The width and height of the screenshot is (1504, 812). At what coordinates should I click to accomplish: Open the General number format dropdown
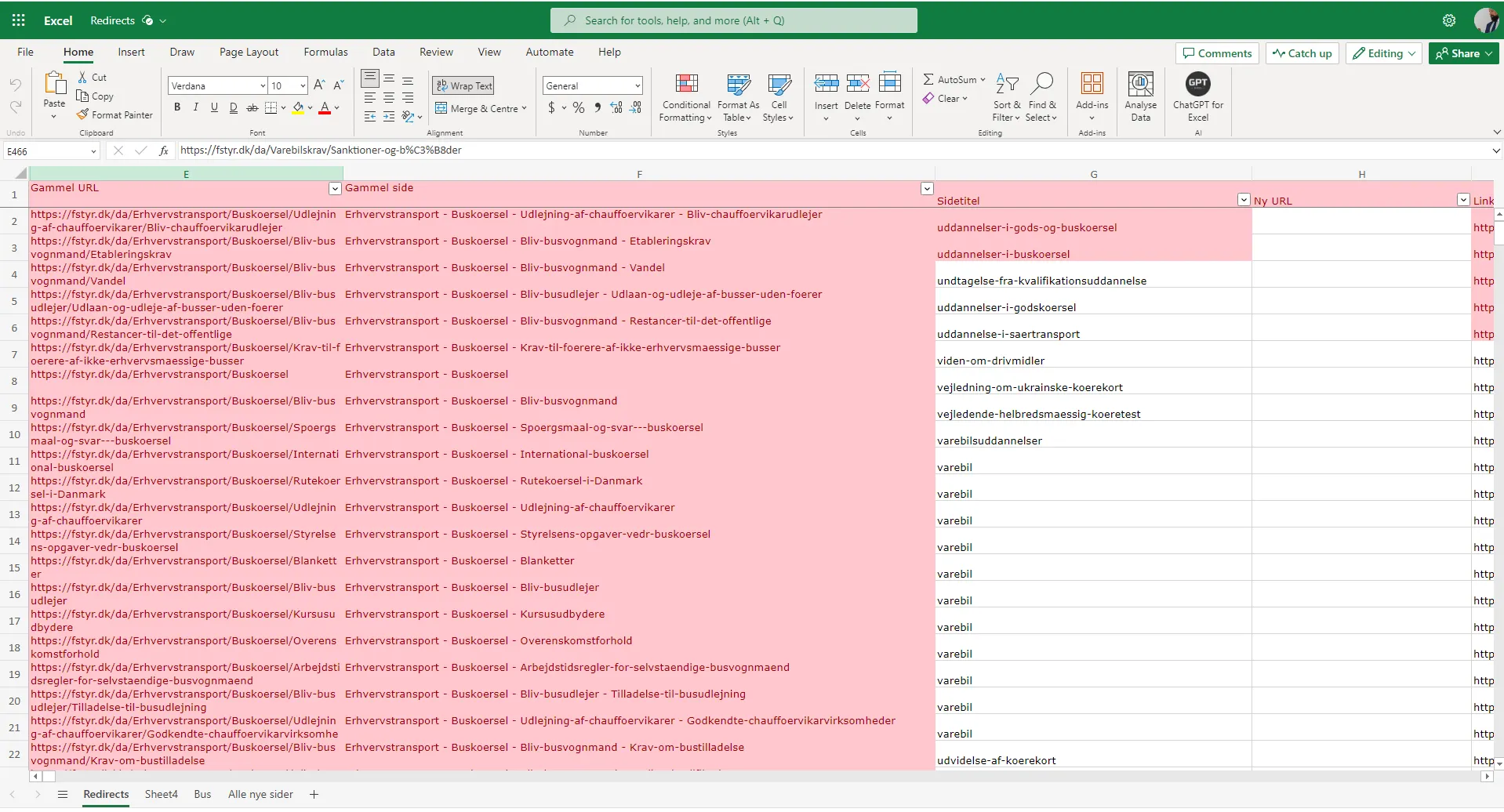coord(638,86)
